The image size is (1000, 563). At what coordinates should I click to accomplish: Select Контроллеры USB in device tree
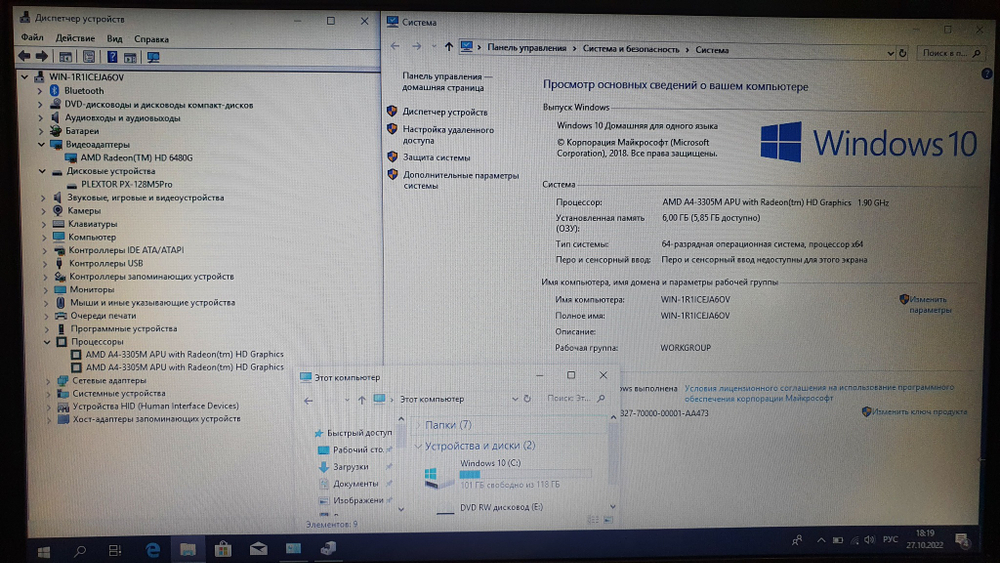[105, 263]
